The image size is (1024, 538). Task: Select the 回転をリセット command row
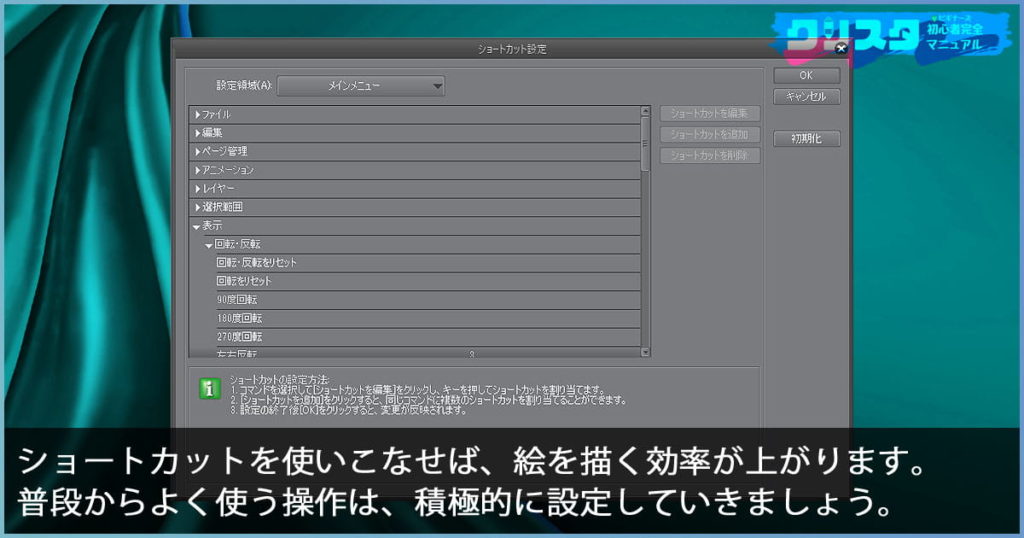pyautogui.click(x=428, y=281)
